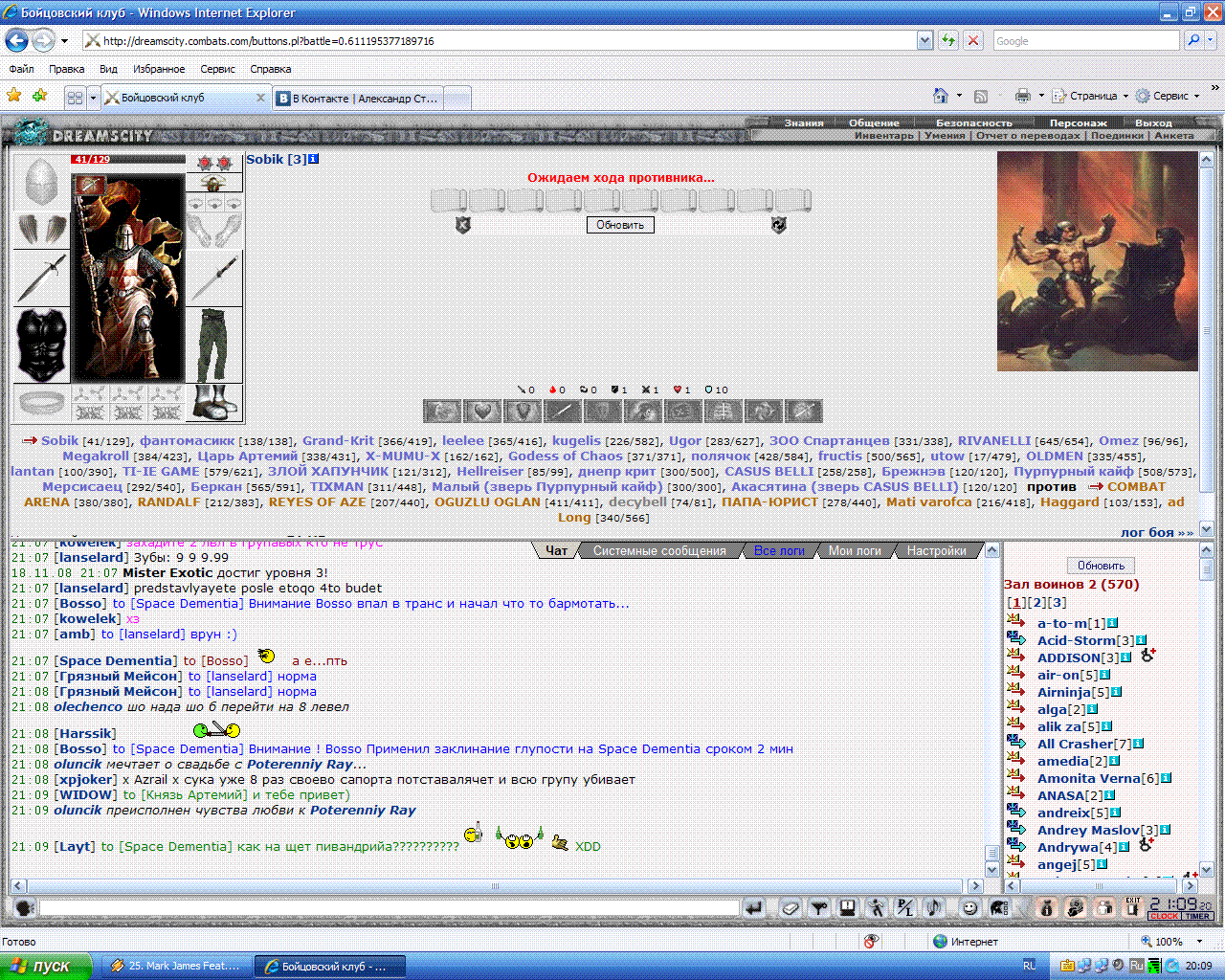Click the IE print icon
This screenshot has height=980, width=1225.
pyautogui.click(x=1023, y=96)
